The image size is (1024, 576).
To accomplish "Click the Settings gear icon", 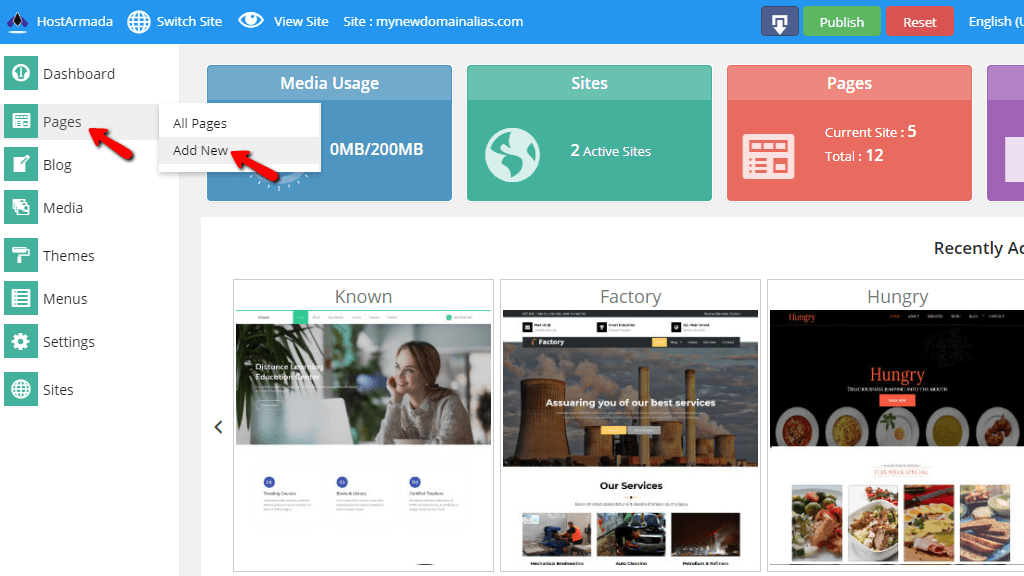I will pyautogui.click(x=21, y=341).
